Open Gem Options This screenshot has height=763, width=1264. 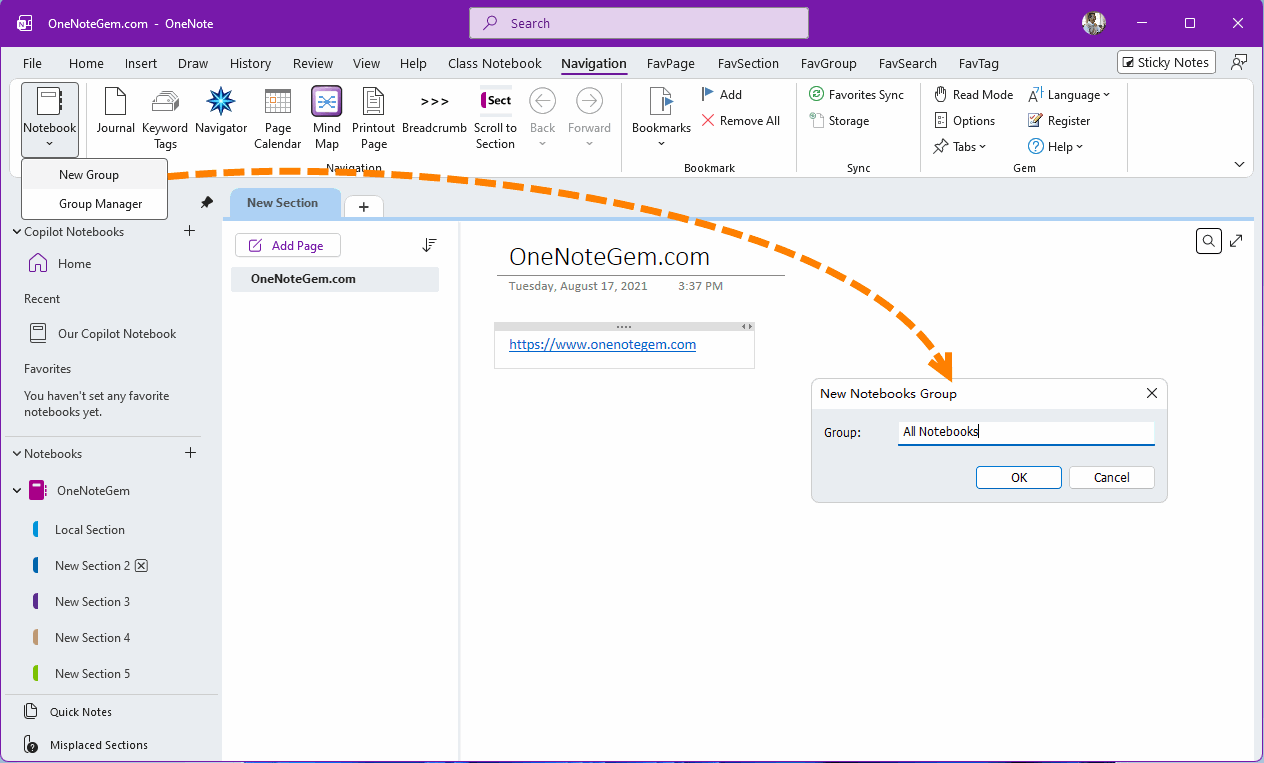click(964, 120)
